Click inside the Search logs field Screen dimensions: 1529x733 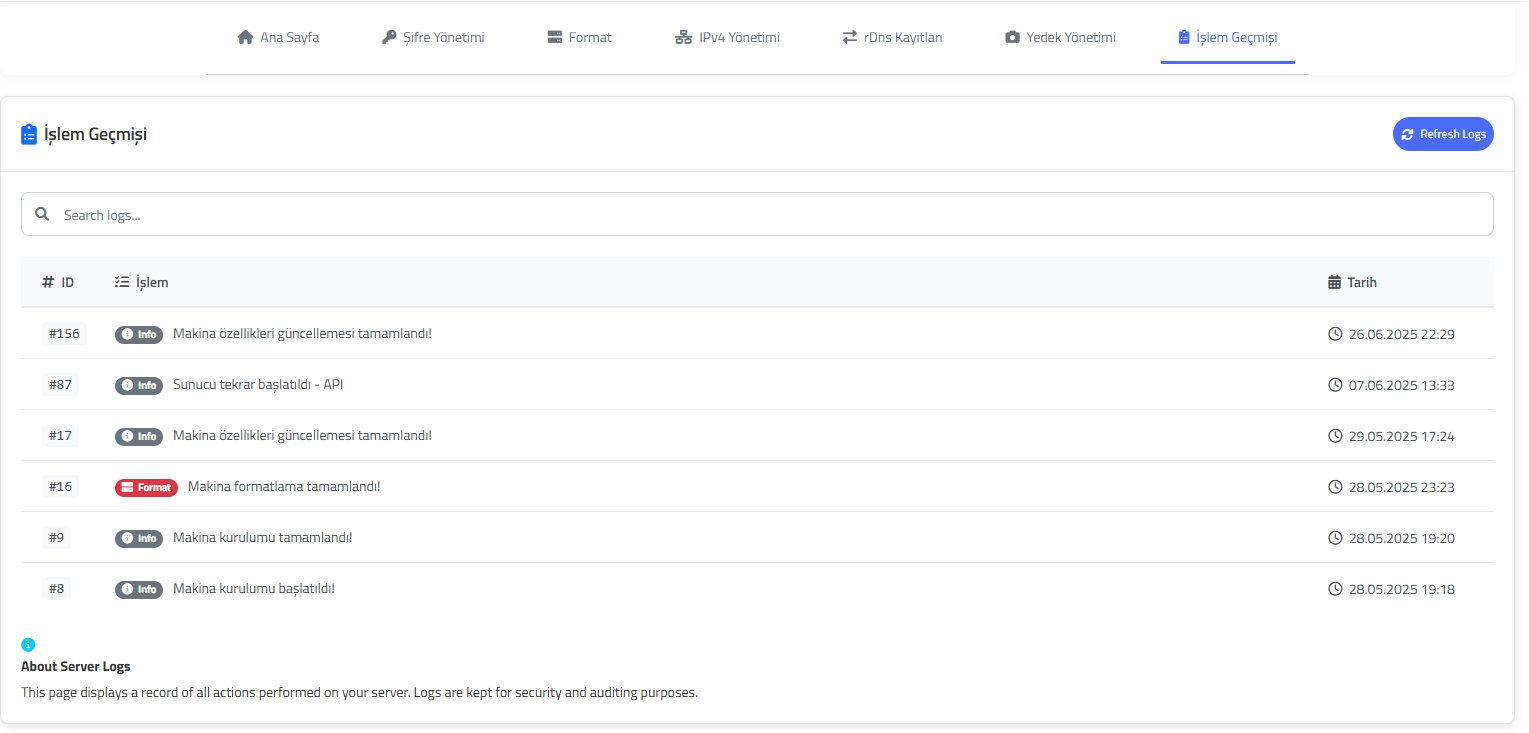pos(760,214)
